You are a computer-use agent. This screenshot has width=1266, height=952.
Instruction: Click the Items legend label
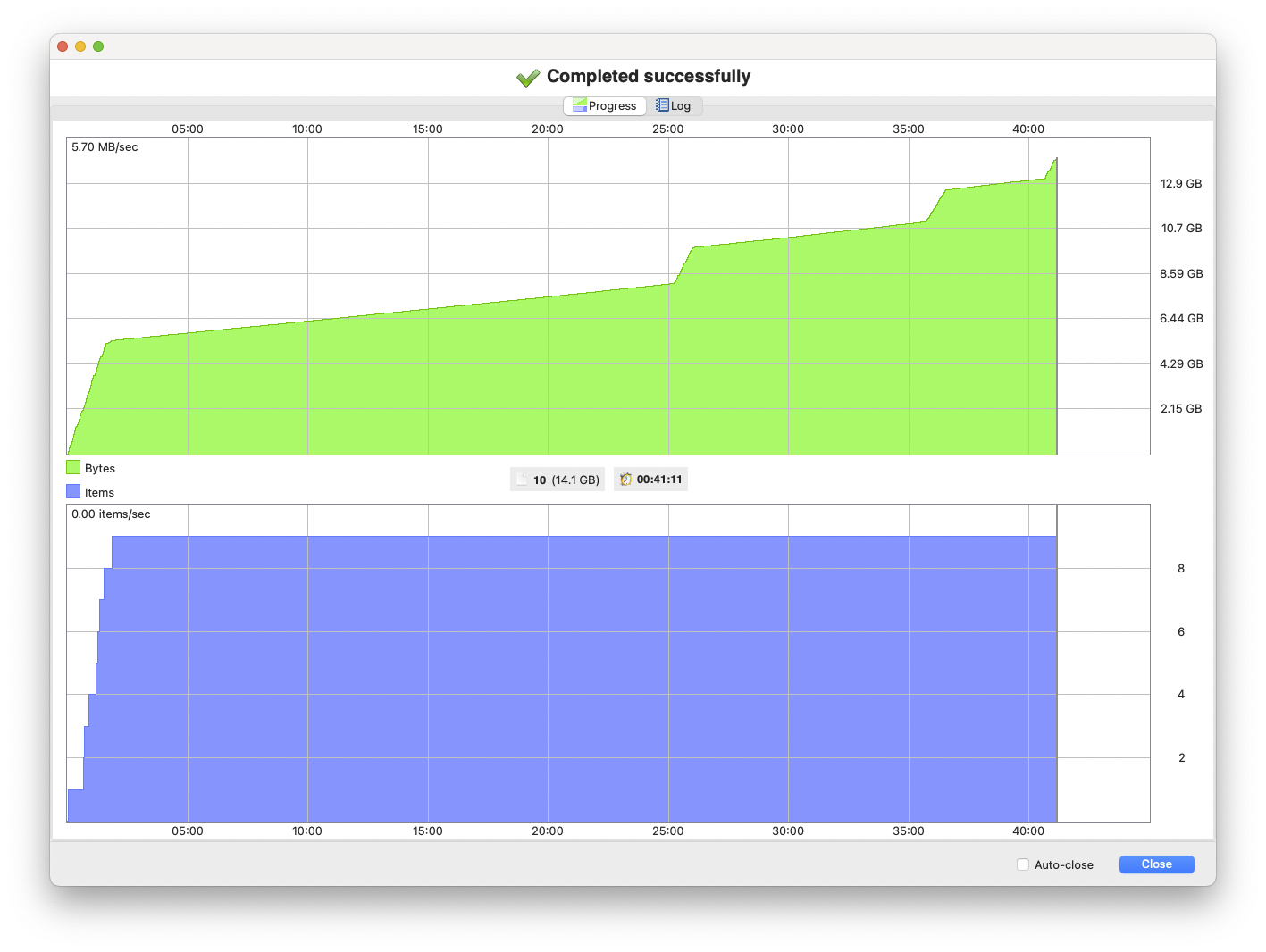pos(99,492)
